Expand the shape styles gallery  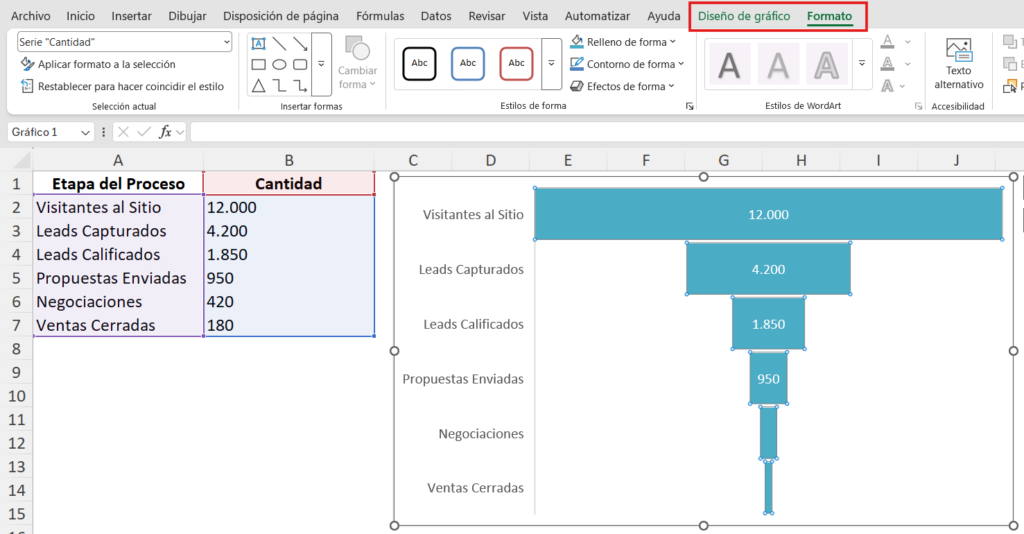click(x=551, y=63)
